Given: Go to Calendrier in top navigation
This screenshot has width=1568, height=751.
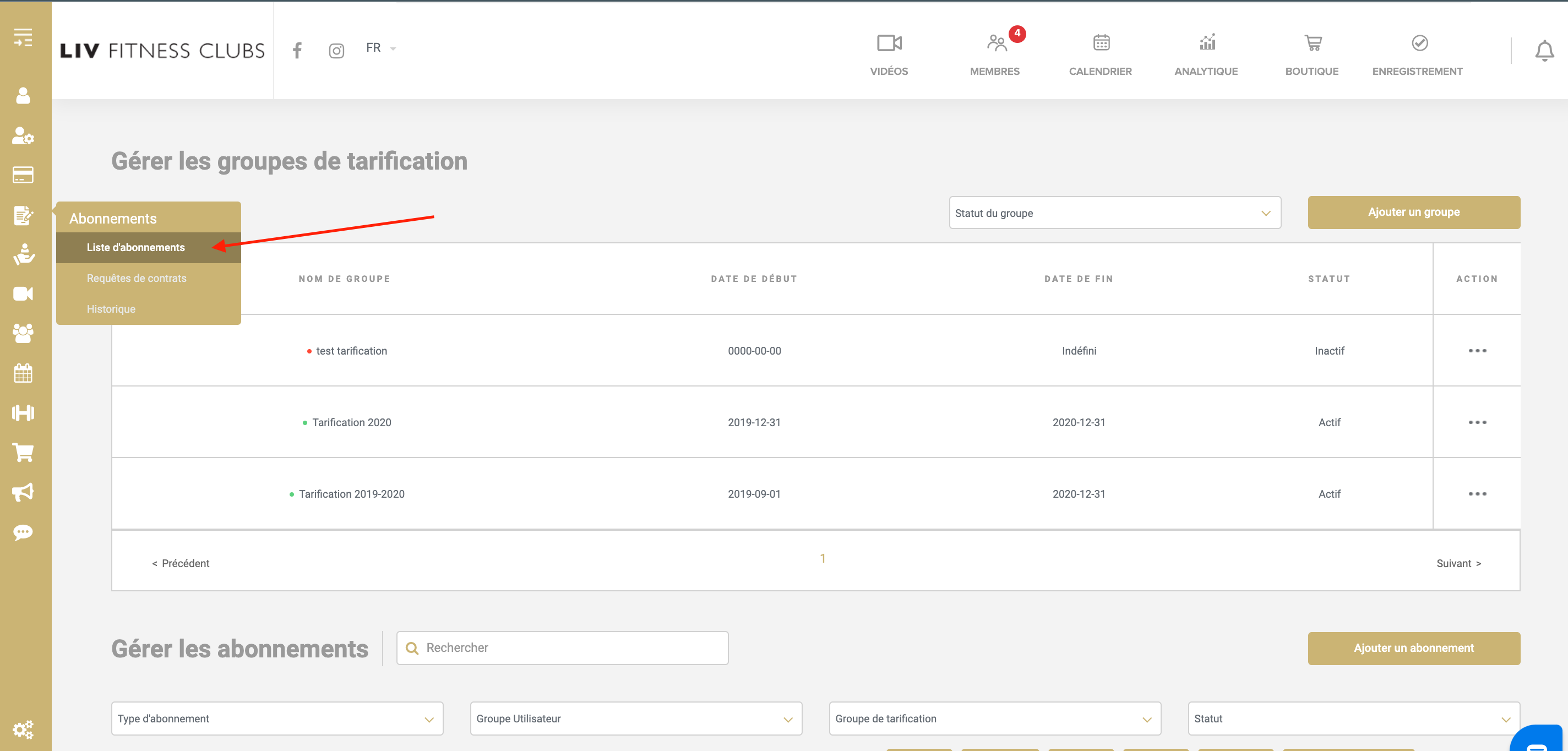Looking at the screenshot, I should [x=1101, y=55].
